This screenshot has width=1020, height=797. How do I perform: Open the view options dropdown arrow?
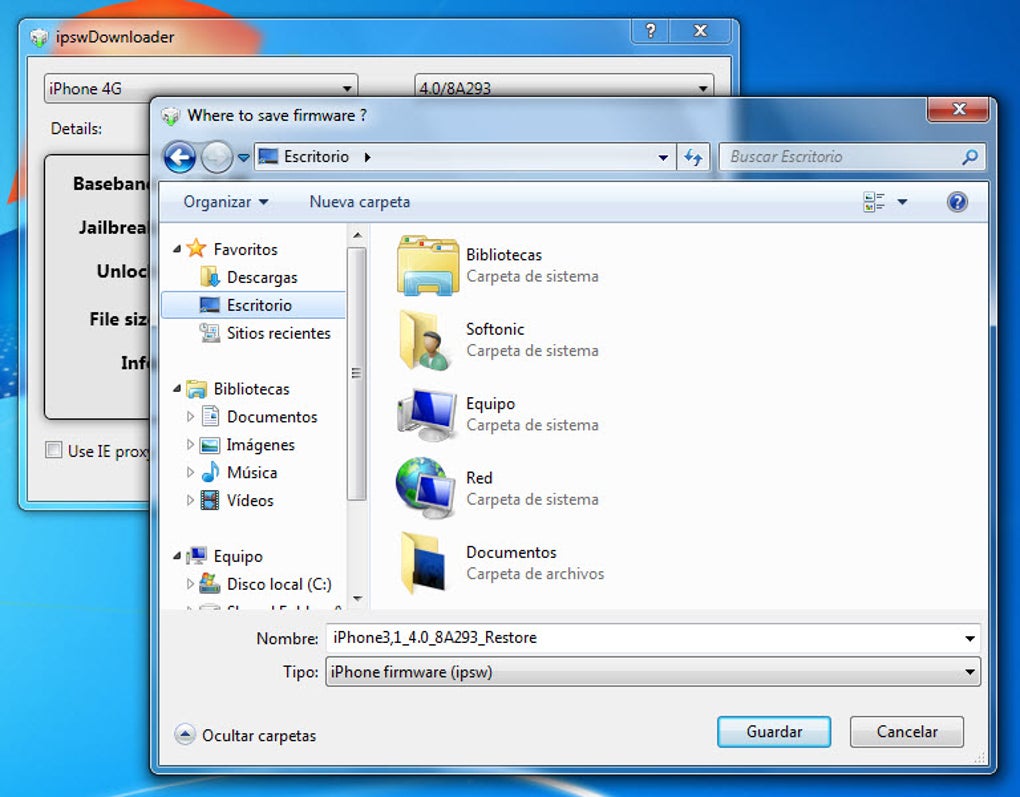902,202
